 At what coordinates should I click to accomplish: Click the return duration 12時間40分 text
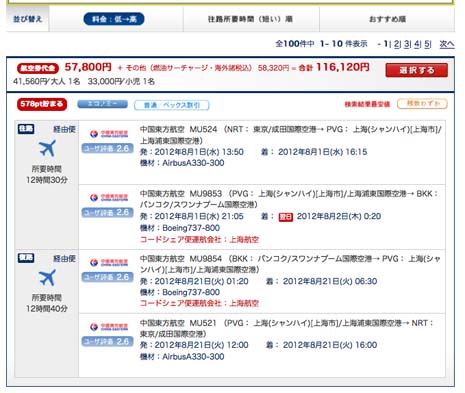(47, 309)
